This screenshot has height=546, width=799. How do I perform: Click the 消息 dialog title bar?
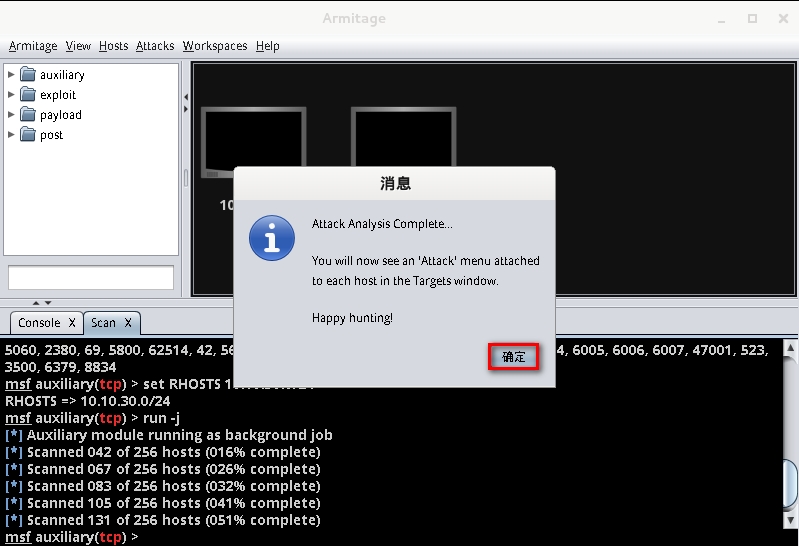[x=394, y=184]
